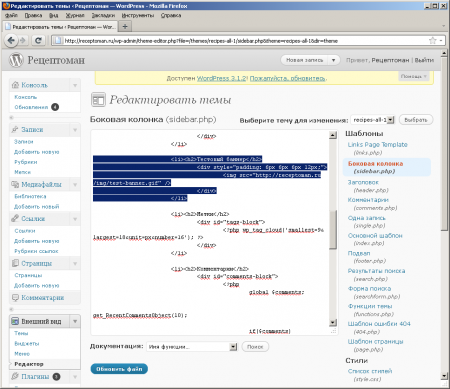Image resolution: width=450 pixels, height=389 pixels.
Task: Click the updates count badge 4
Action: 55,107
